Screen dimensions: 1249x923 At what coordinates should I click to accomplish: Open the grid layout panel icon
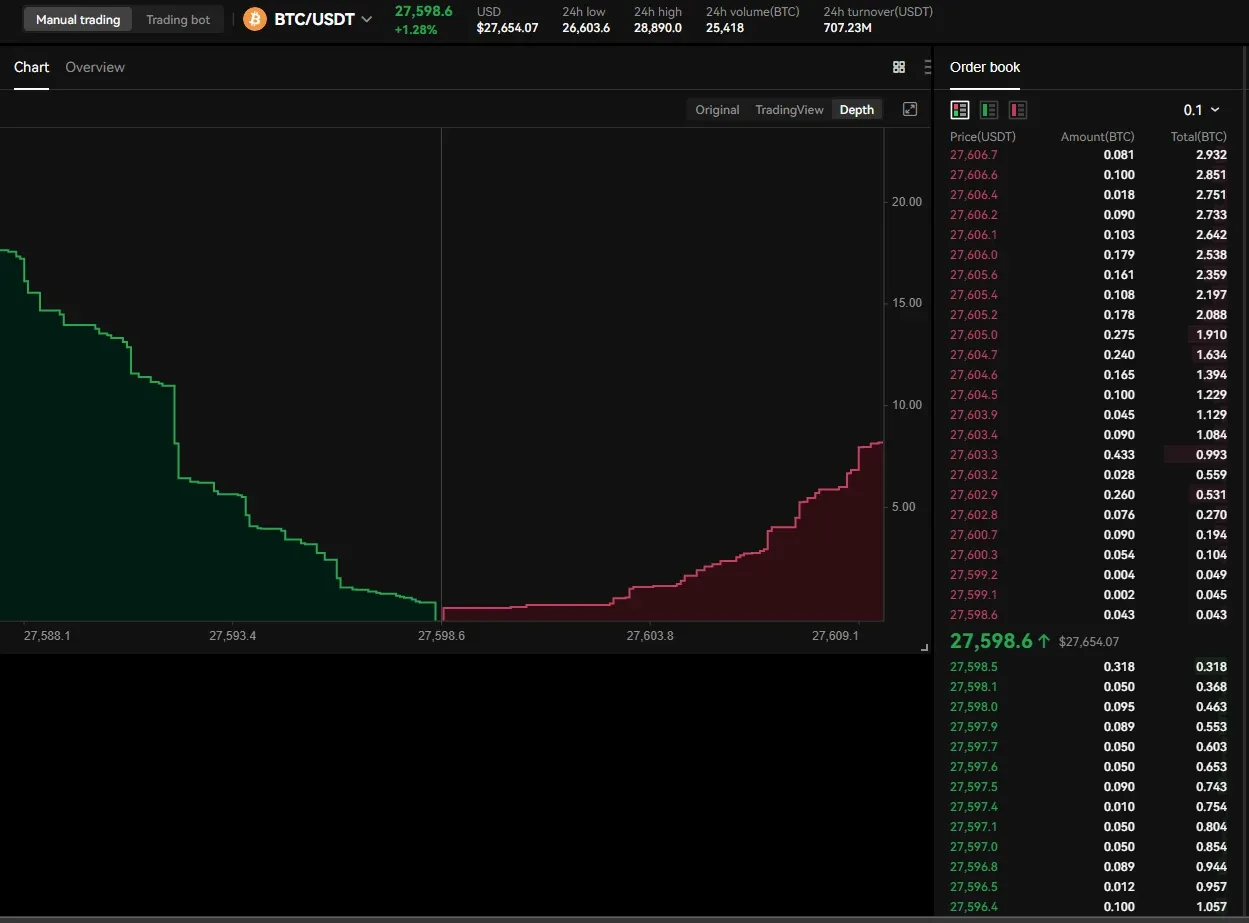[898, 66]
